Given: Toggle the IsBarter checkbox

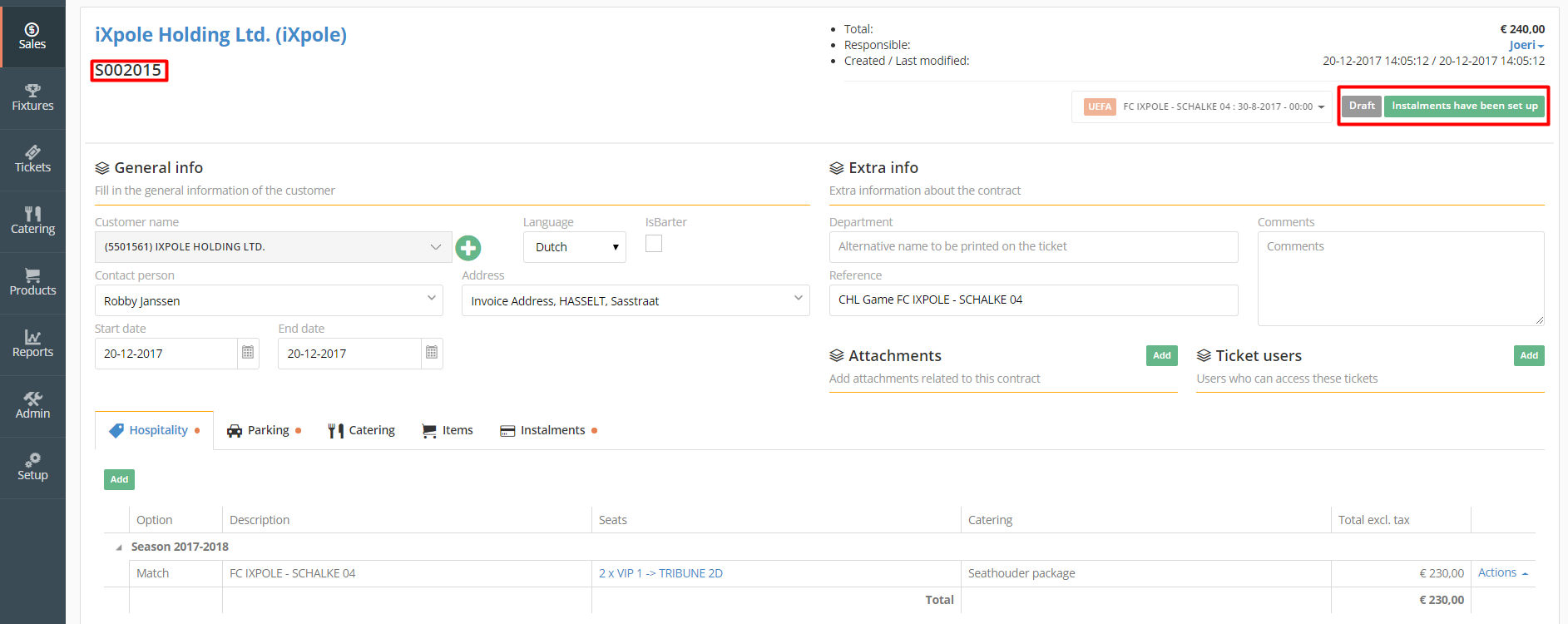Looking at the screenshot, I should (654, 243).
